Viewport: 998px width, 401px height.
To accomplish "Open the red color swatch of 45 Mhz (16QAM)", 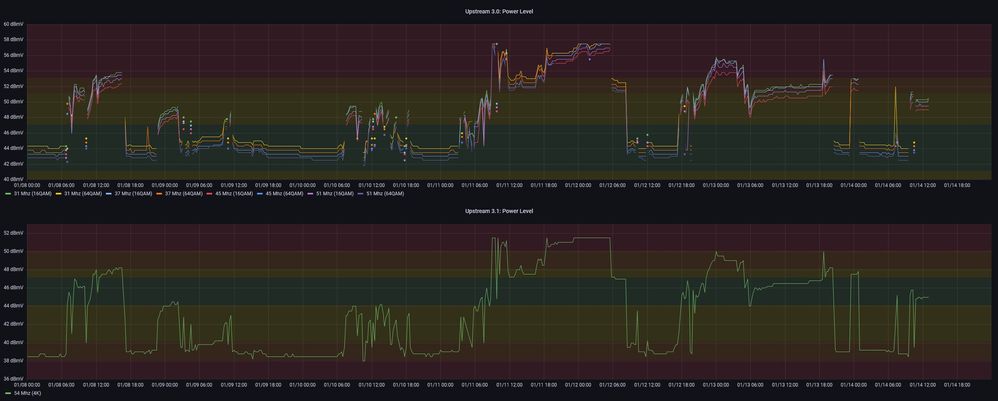I will pos(211,193).
